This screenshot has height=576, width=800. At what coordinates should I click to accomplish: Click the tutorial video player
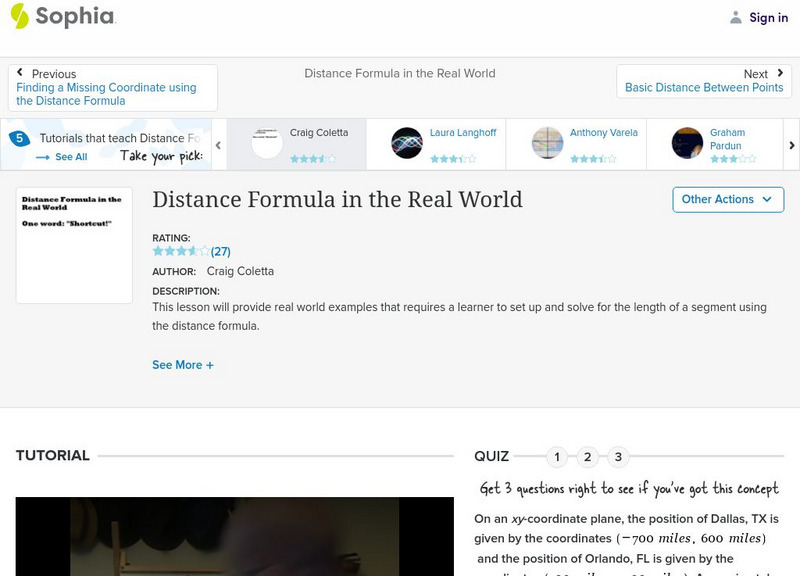(x=234, y=536)
